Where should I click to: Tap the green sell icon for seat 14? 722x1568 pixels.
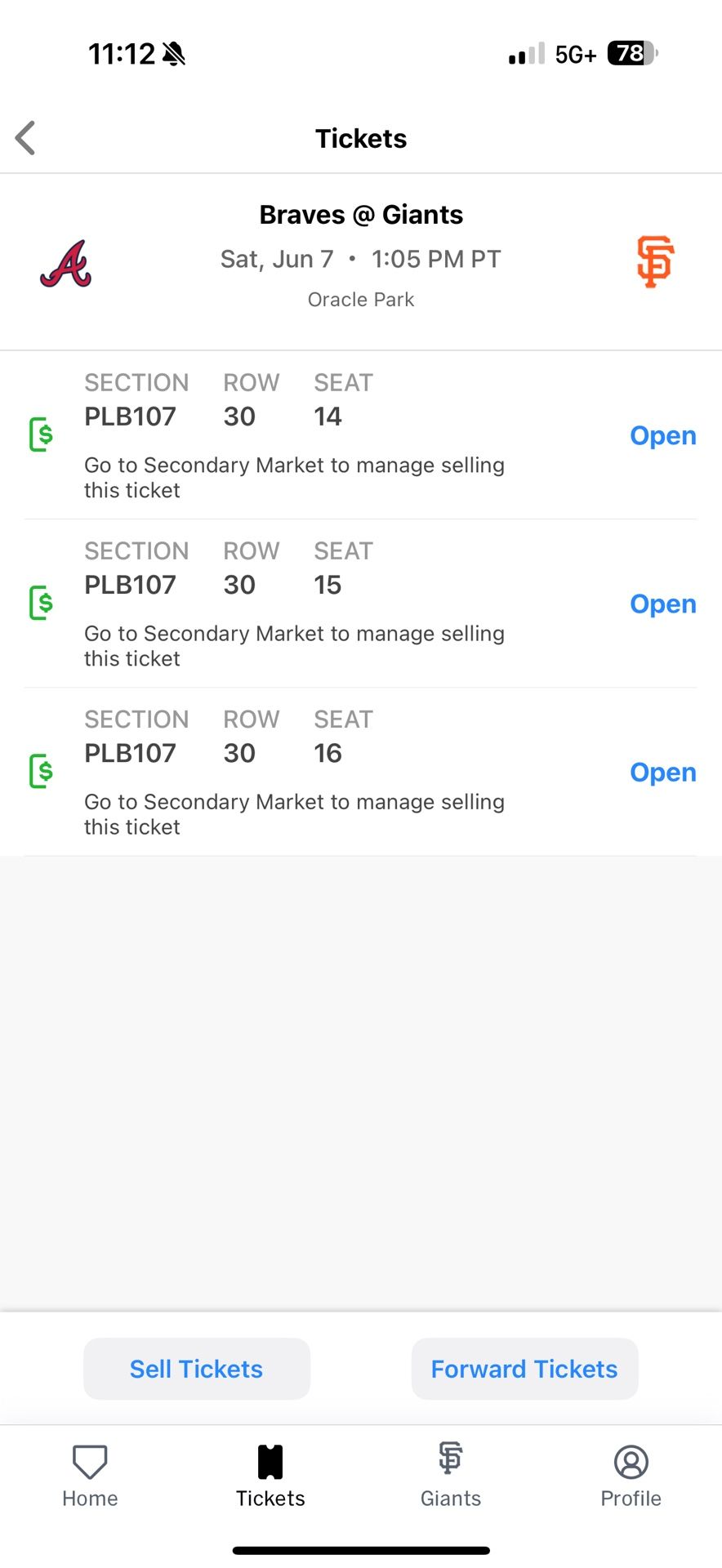(x=42, y=434)
